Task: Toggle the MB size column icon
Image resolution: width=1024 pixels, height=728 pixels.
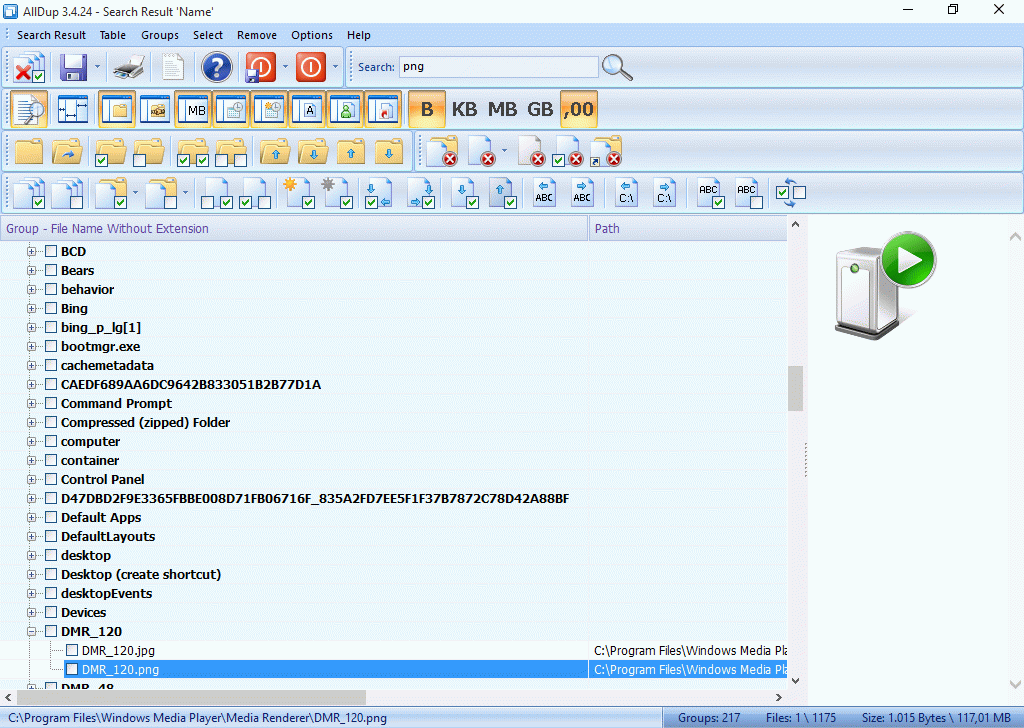Action: 193,109
